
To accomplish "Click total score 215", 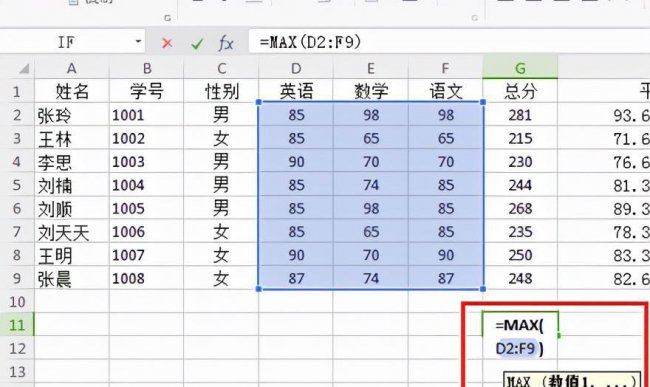I will (520, 138).
